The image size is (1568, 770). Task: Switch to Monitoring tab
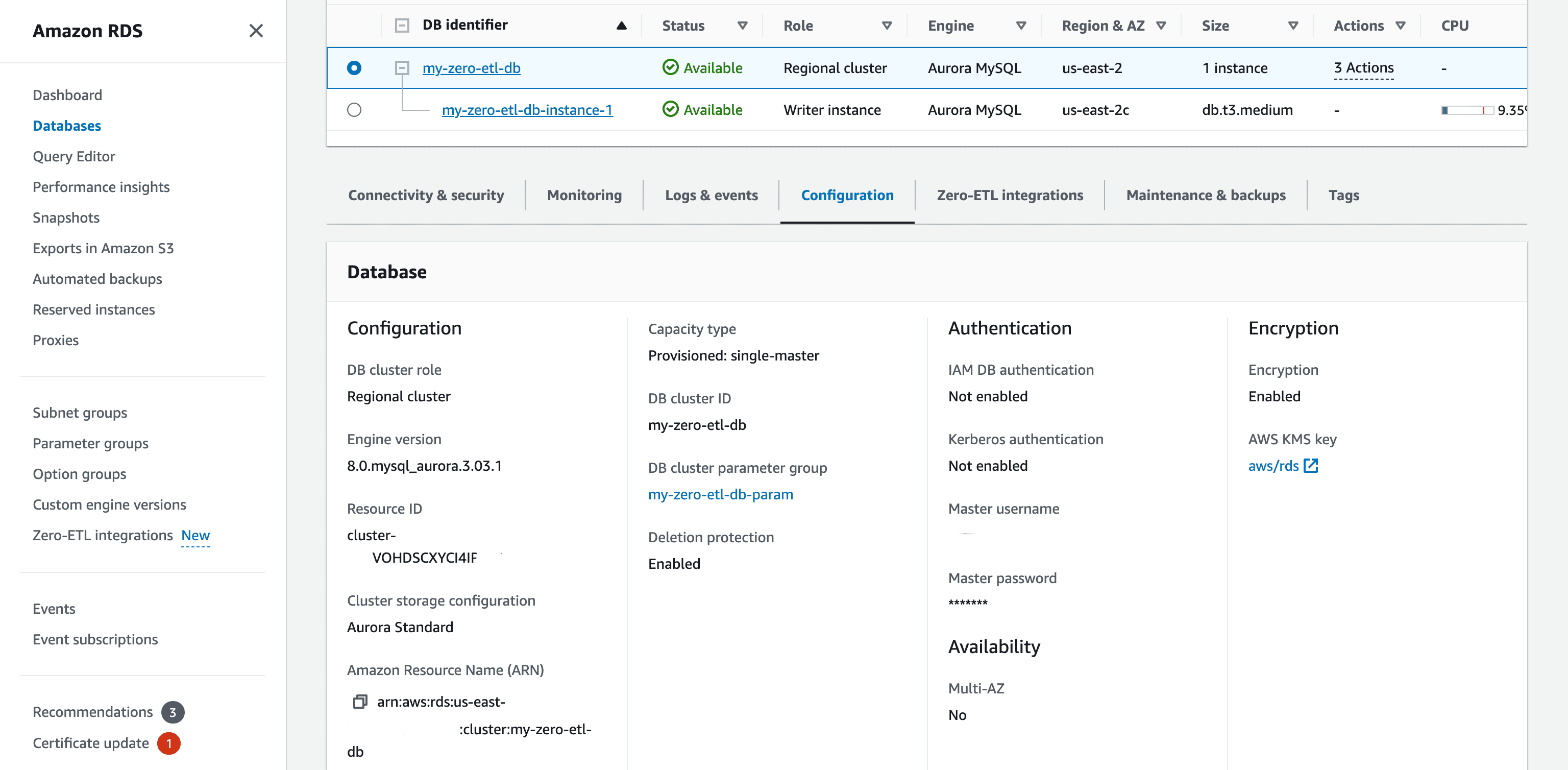click(584, 195)
